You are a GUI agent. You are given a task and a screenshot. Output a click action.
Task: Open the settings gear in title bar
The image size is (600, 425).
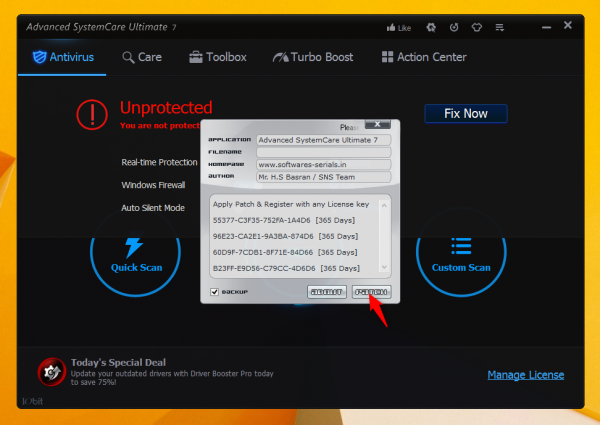(431, 27)
